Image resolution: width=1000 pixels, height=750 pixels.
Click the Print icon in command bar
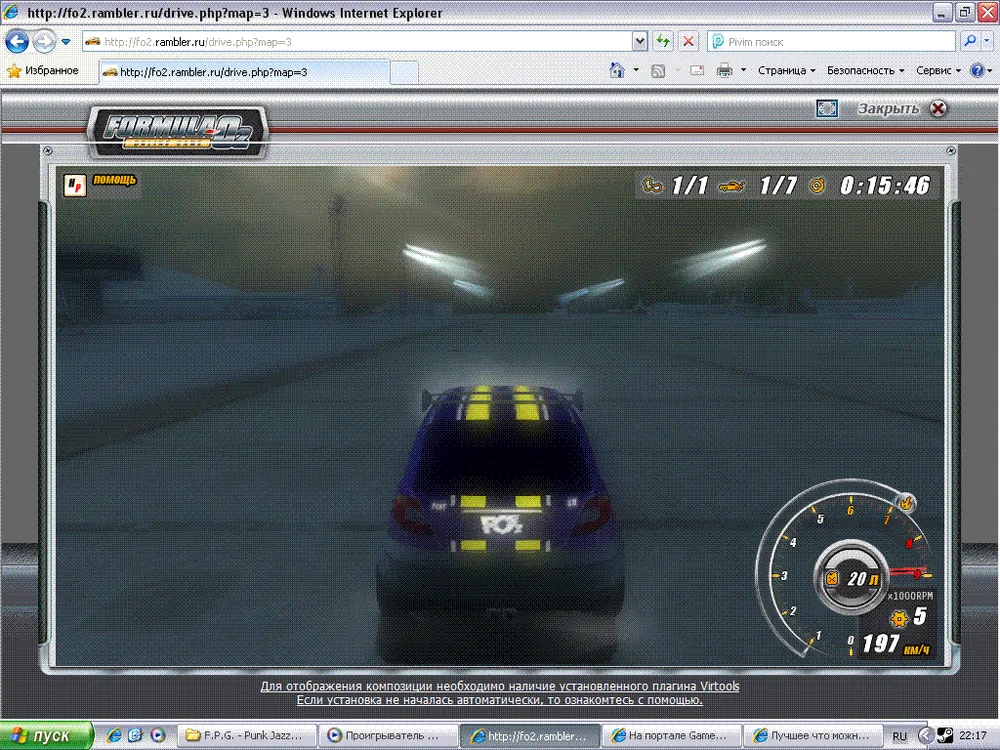point(723,71)
